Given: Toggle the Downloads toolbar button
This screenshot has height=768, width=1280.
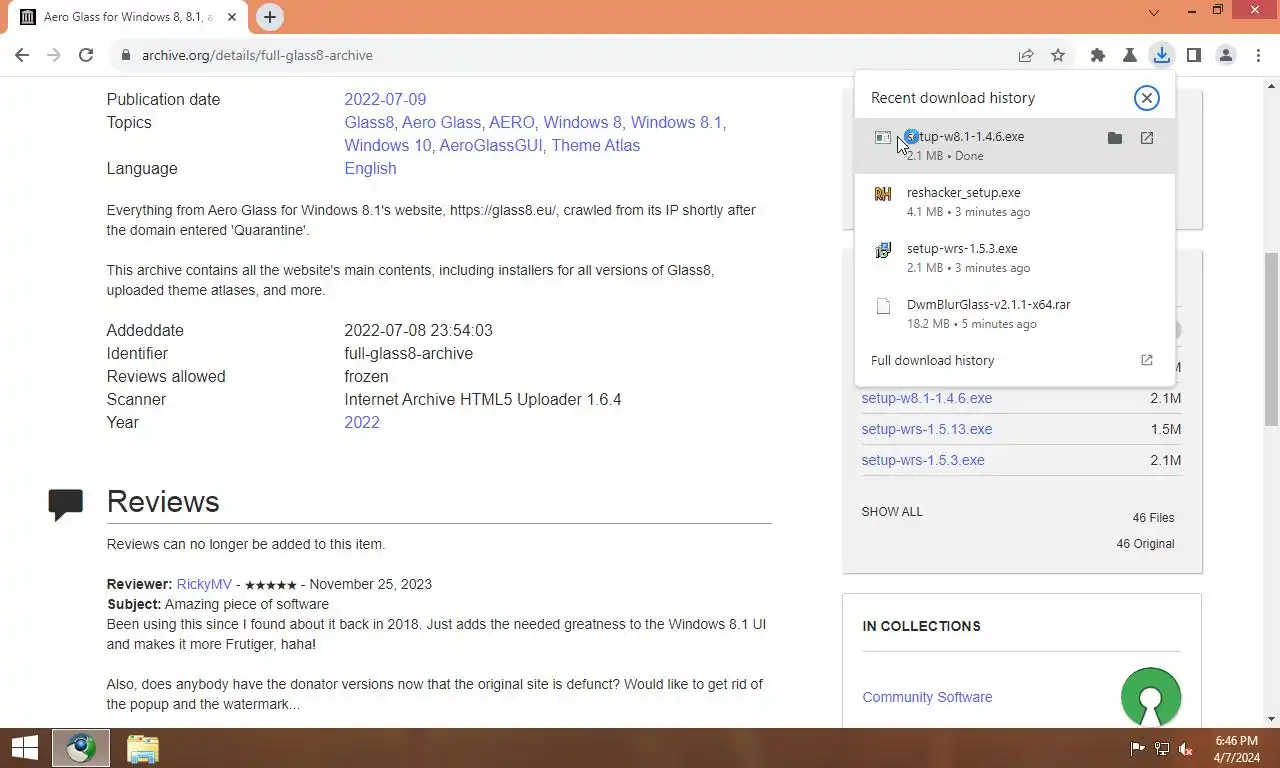Looking at the screenshot, I should [x=1161, y=56].
